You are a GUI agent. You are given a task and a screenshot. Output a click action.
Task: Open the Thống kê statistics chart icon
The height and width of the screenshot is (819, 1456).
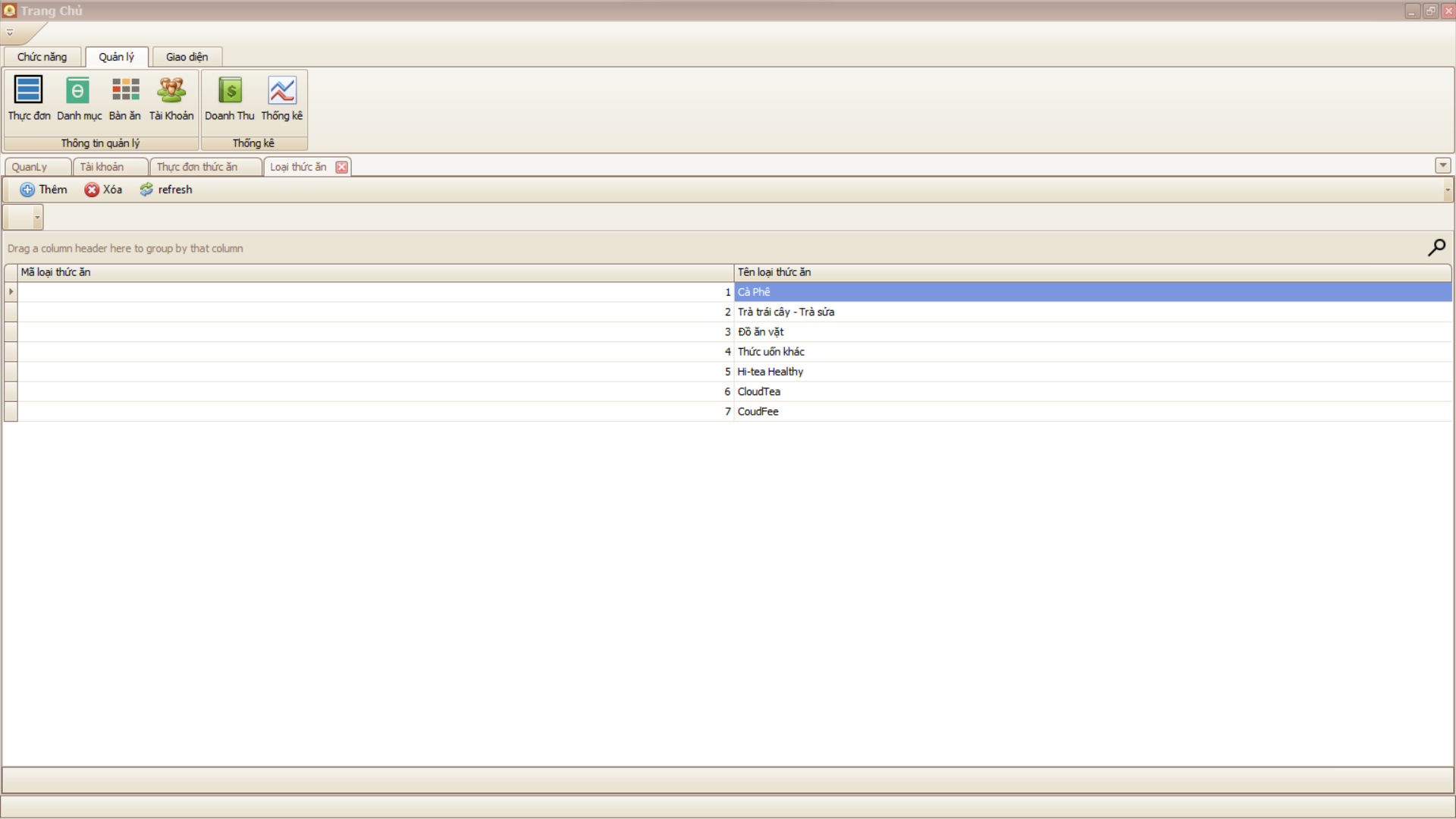click(282, 98)
